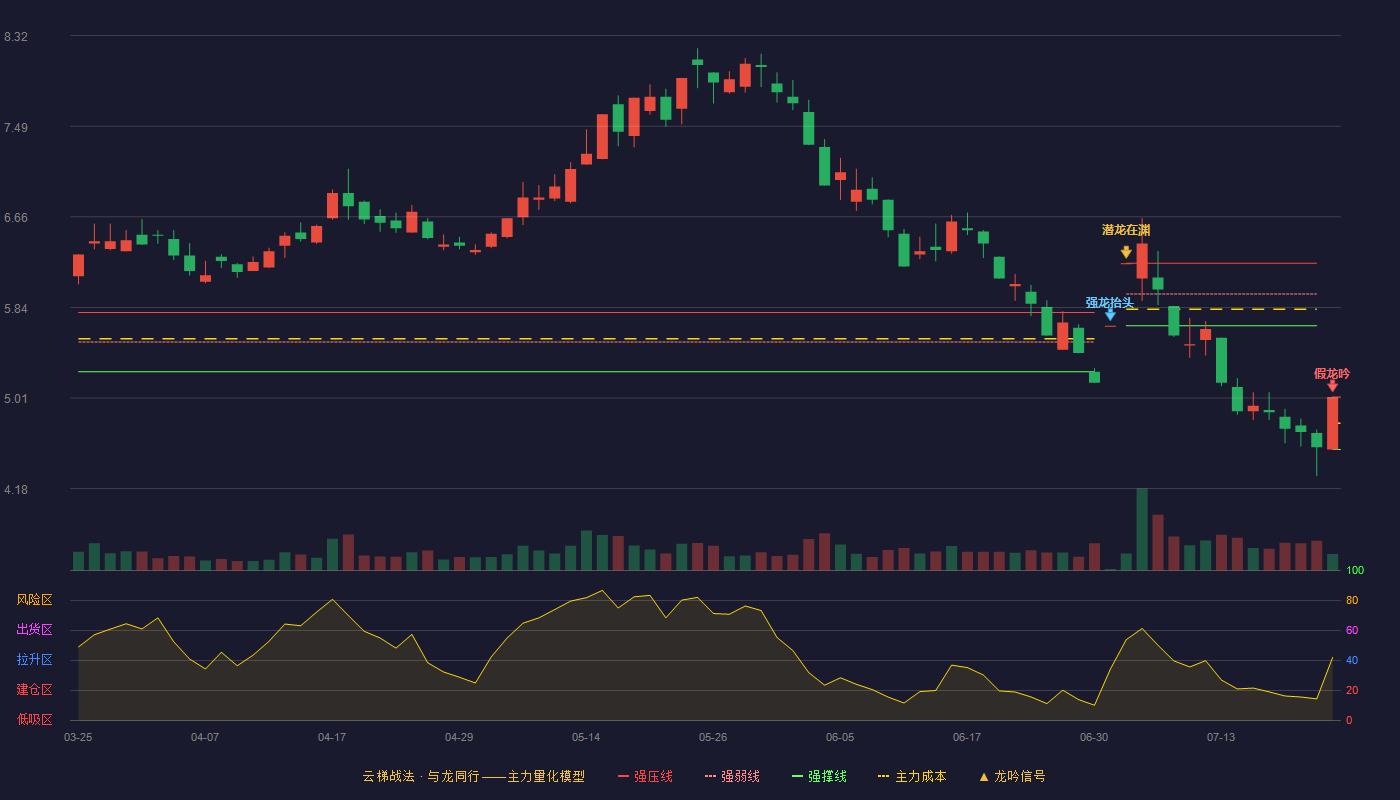Click the tall red candlestick below 假龙吟
The image size is (1400, 800).
click(x=1332, y=423)
